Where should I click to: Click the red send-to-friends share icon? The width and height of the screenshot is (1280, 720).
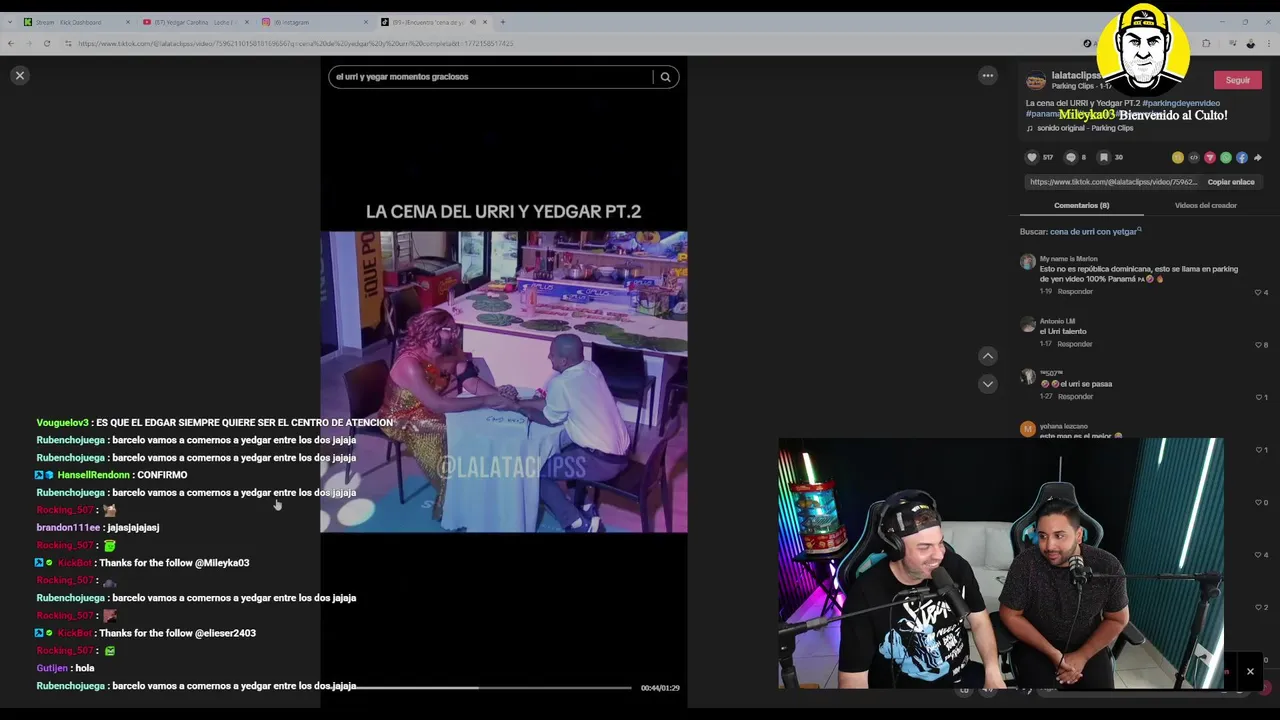click(x=1210, y=158)
